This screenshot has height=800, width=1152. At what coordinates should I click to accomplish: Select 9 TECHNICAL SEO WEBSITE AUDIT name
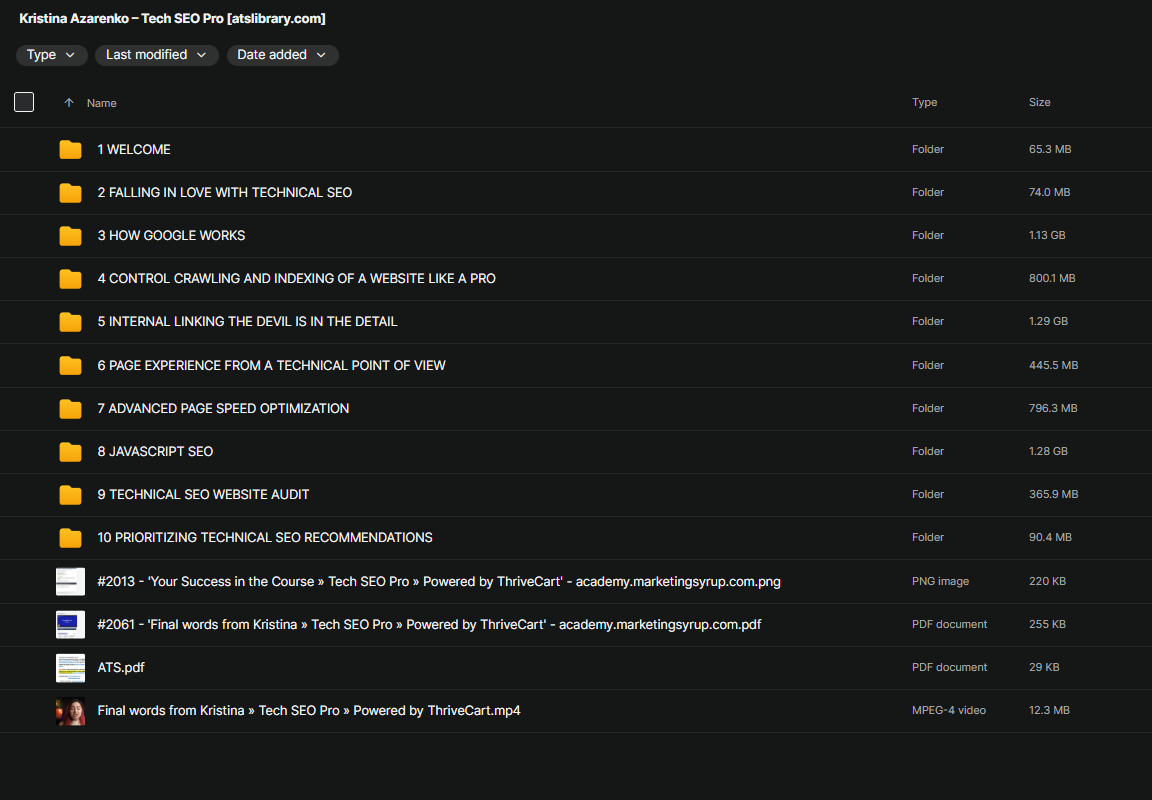tap(204, 494)
